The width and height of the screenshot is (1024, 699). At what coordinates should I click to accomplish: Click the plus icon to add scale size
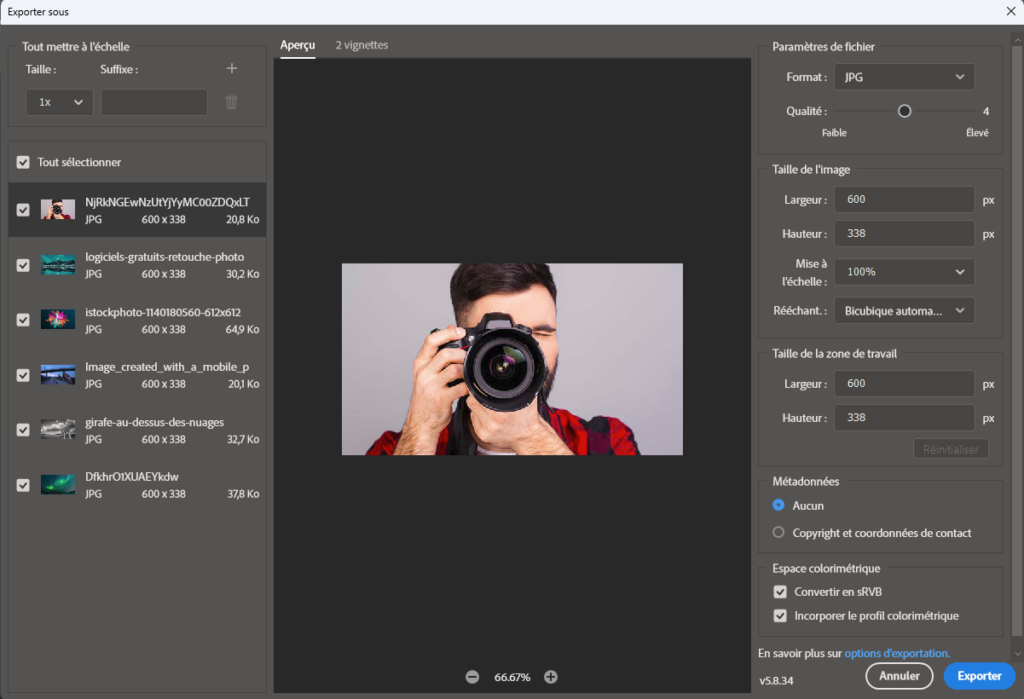click(232, 69)
